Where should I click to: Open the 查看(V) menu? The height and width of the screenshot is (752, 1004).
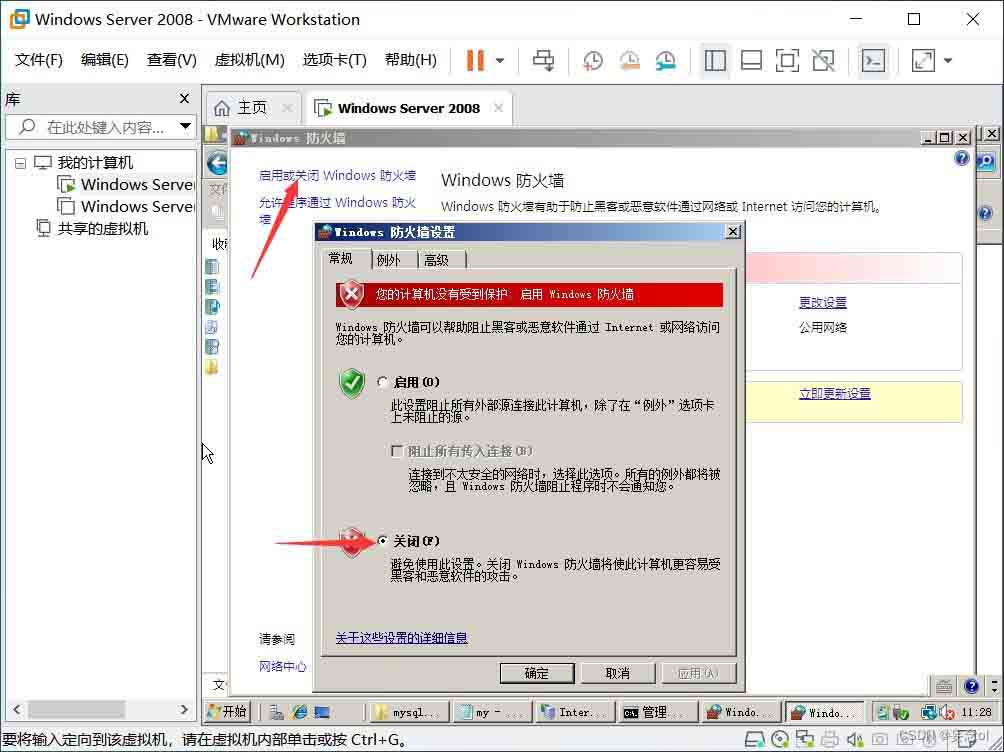(172, 60)
